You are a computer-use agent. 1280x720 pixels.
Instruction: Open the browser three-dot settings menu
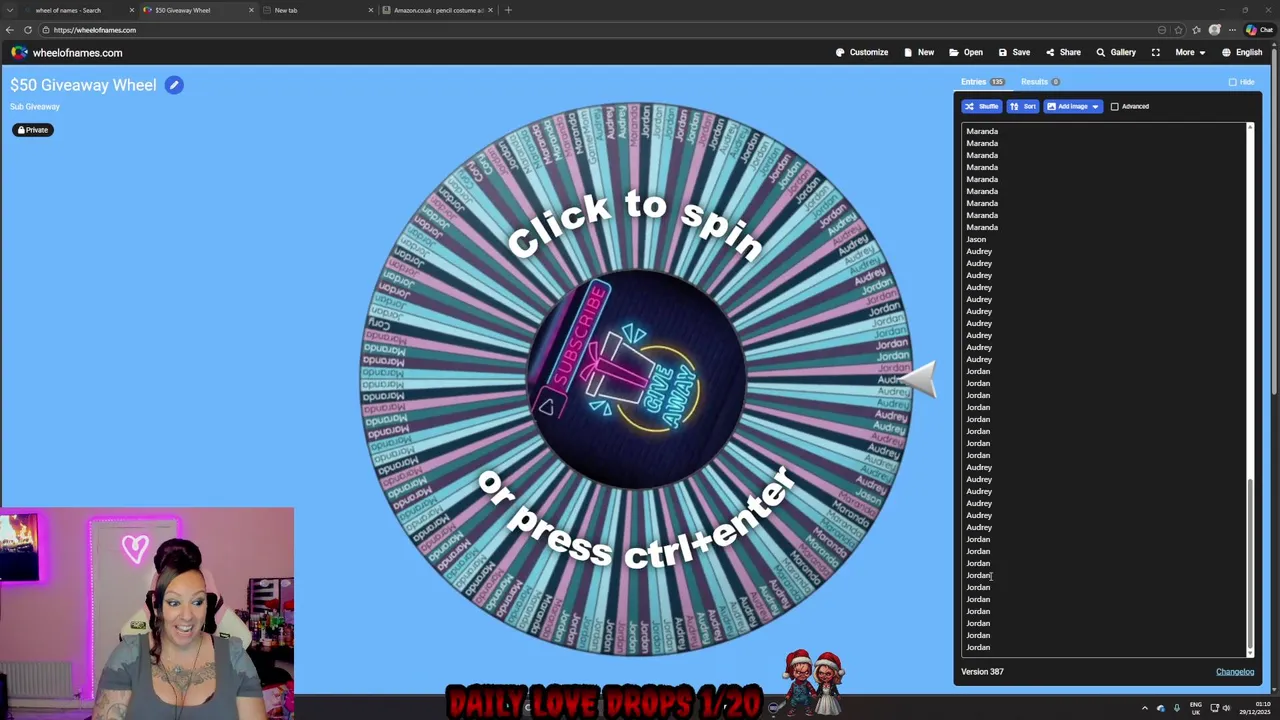[1232, 30]
